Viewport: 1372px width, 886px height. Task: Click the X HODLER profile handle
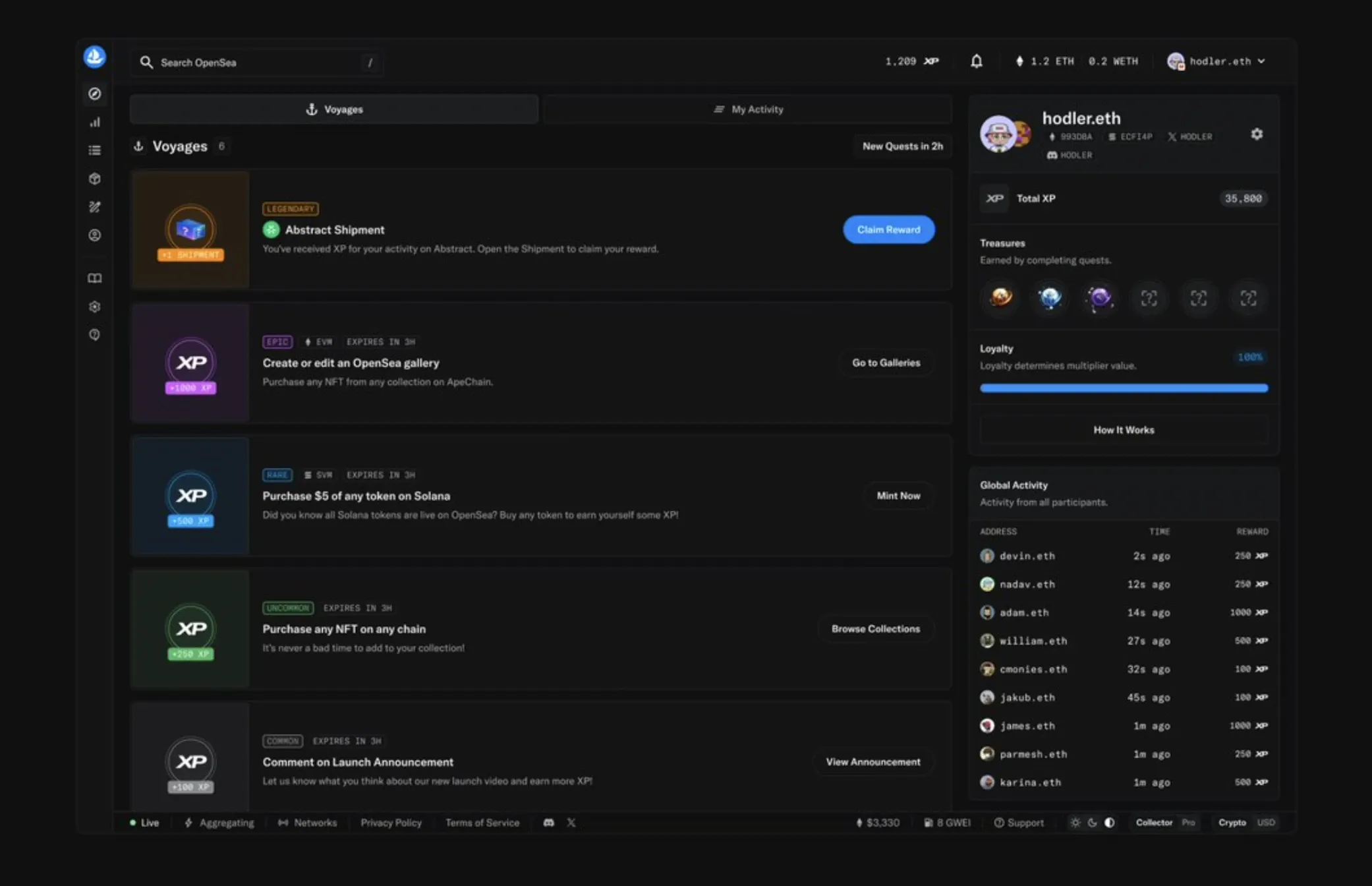click(1190, 137)
